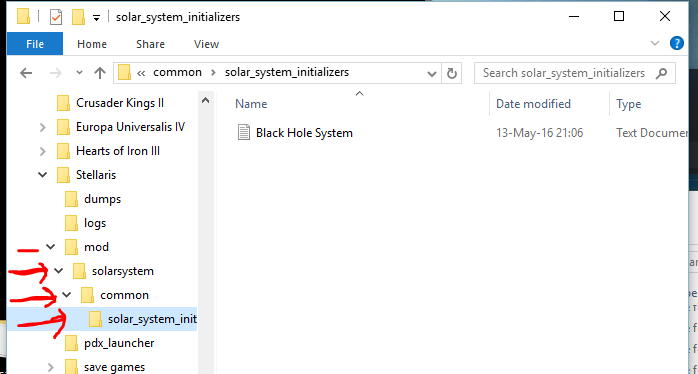Click the save games folder icon in tree
Viewport: 698px width, 374px height.
[71, 367]
